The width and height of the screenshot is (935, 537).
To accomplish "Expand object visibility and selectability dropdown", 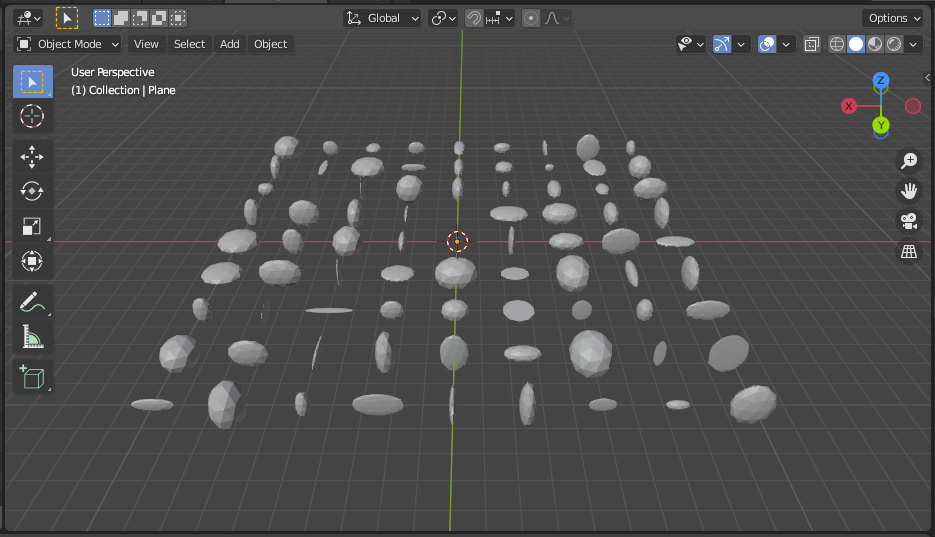I will pos(691,44).
